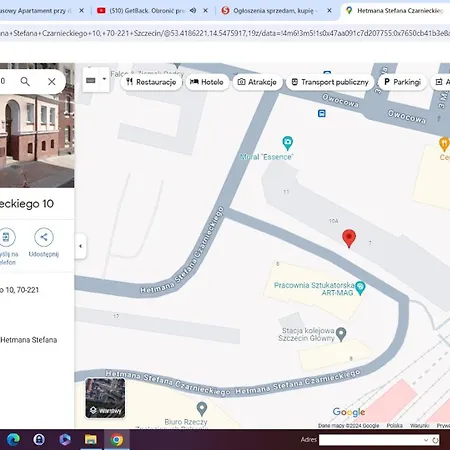Image resolution: width=450 pixels, height=450 pixels.
Task: Click the search magnifier icon in Maps
Action: [x=25, y=81]
